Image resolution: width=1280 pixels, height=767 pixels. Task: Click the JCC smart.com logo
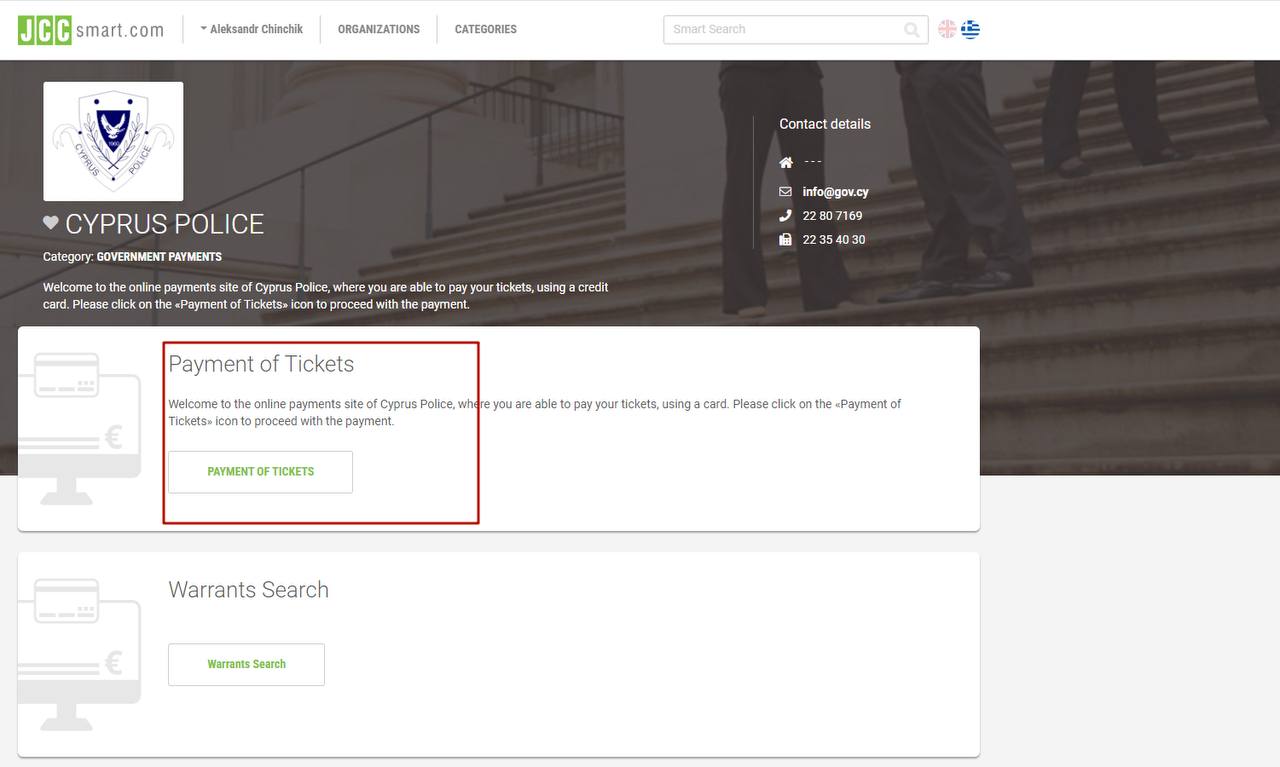point(90,30)
